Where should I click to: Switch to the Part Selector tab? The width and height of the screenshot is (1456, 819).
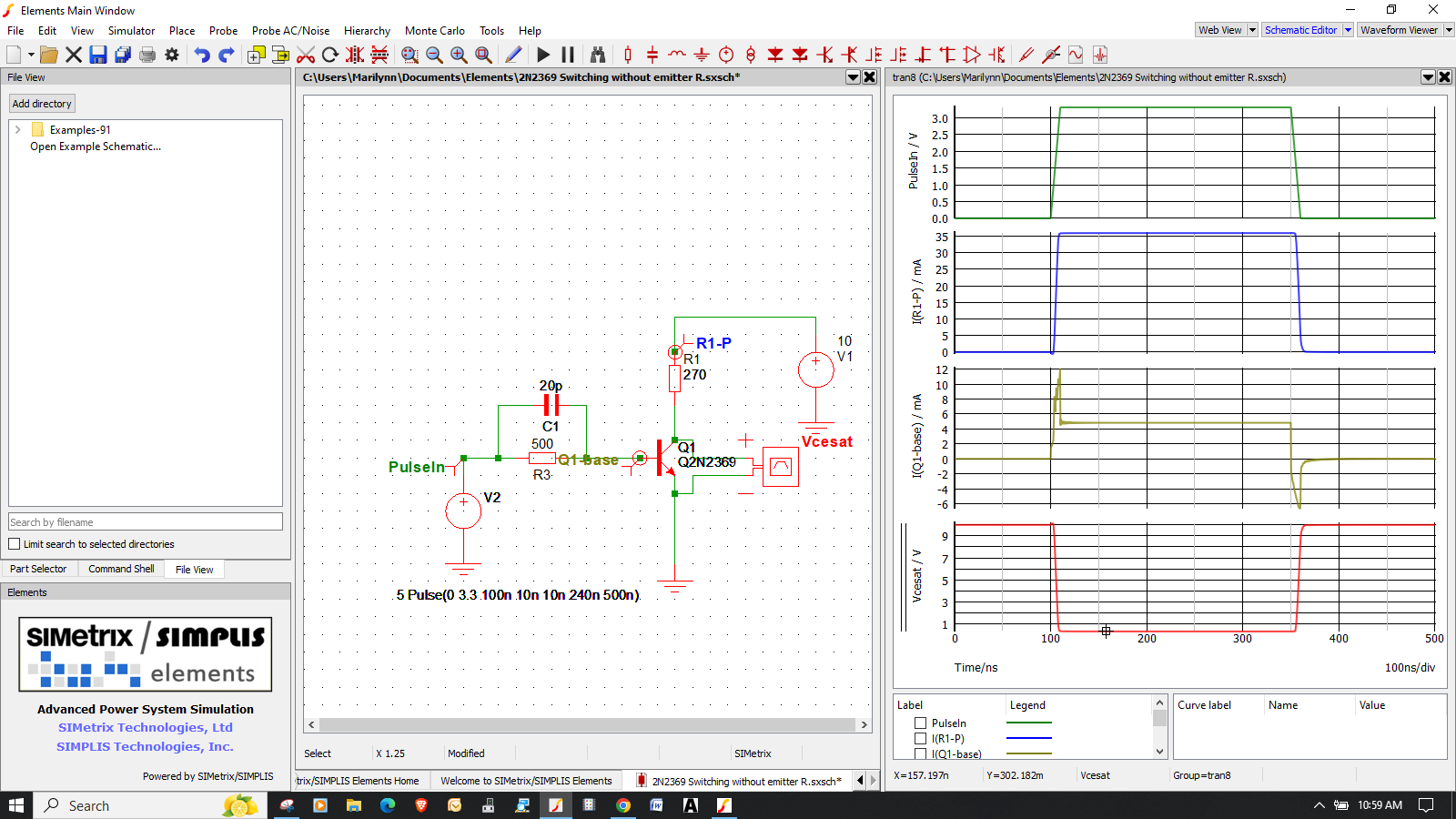point(38,569)
